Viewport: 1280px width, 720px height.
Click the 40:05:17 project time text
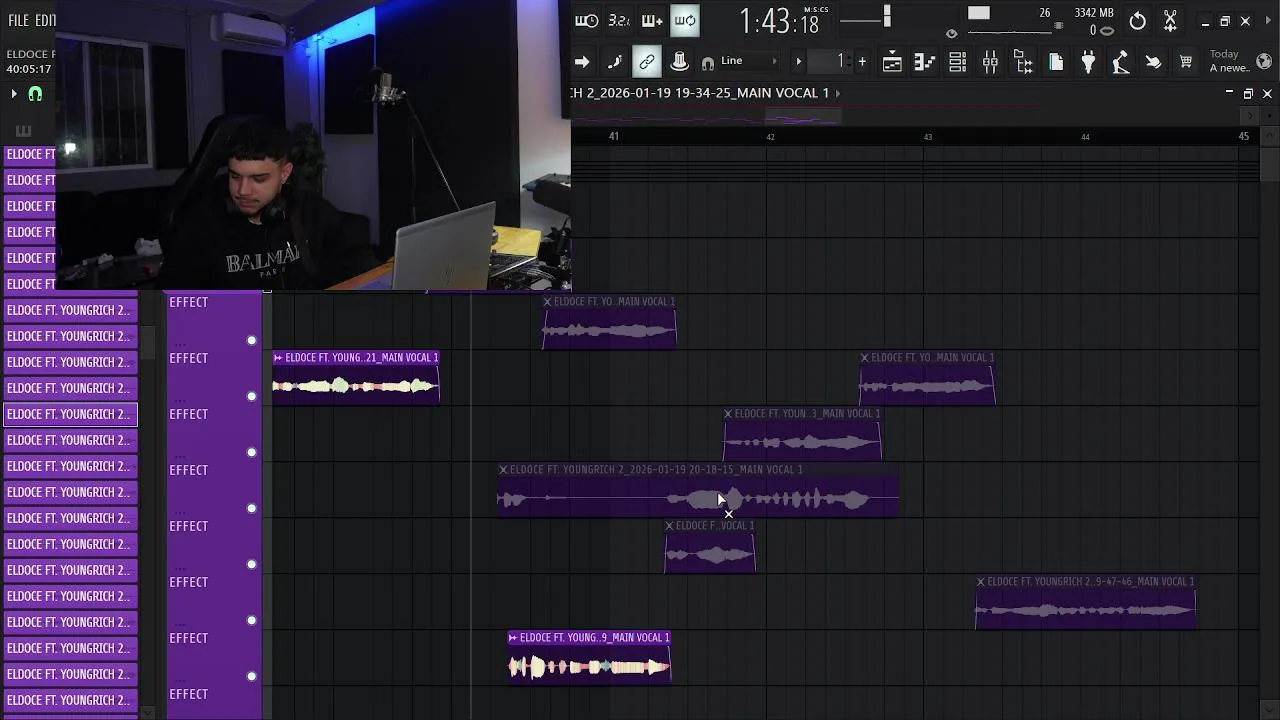tap(28, 69)
